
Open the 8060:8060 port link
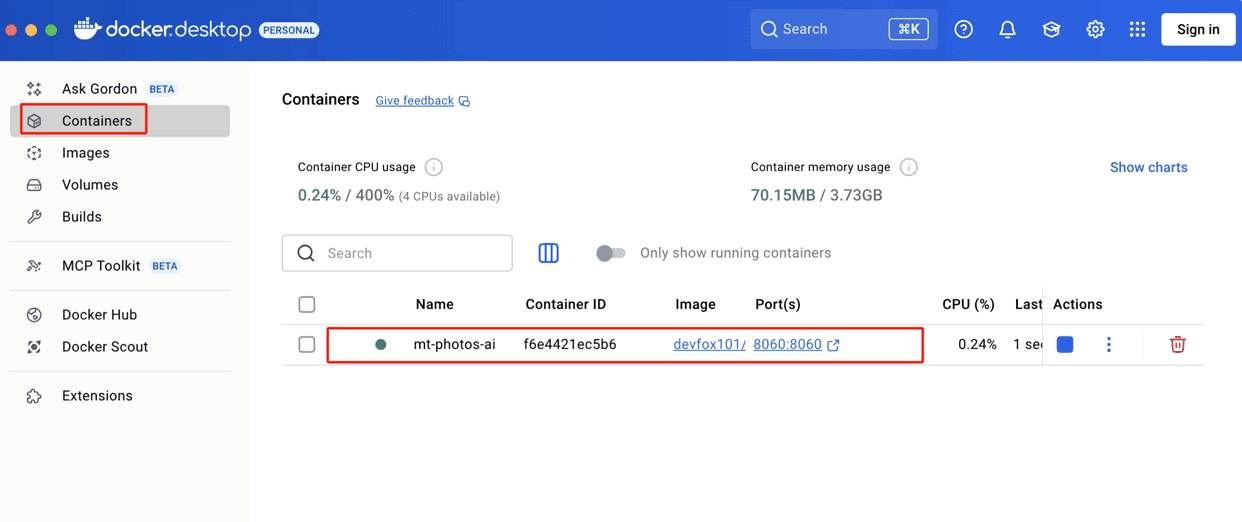pyautogui.click(x=787, y=344)
